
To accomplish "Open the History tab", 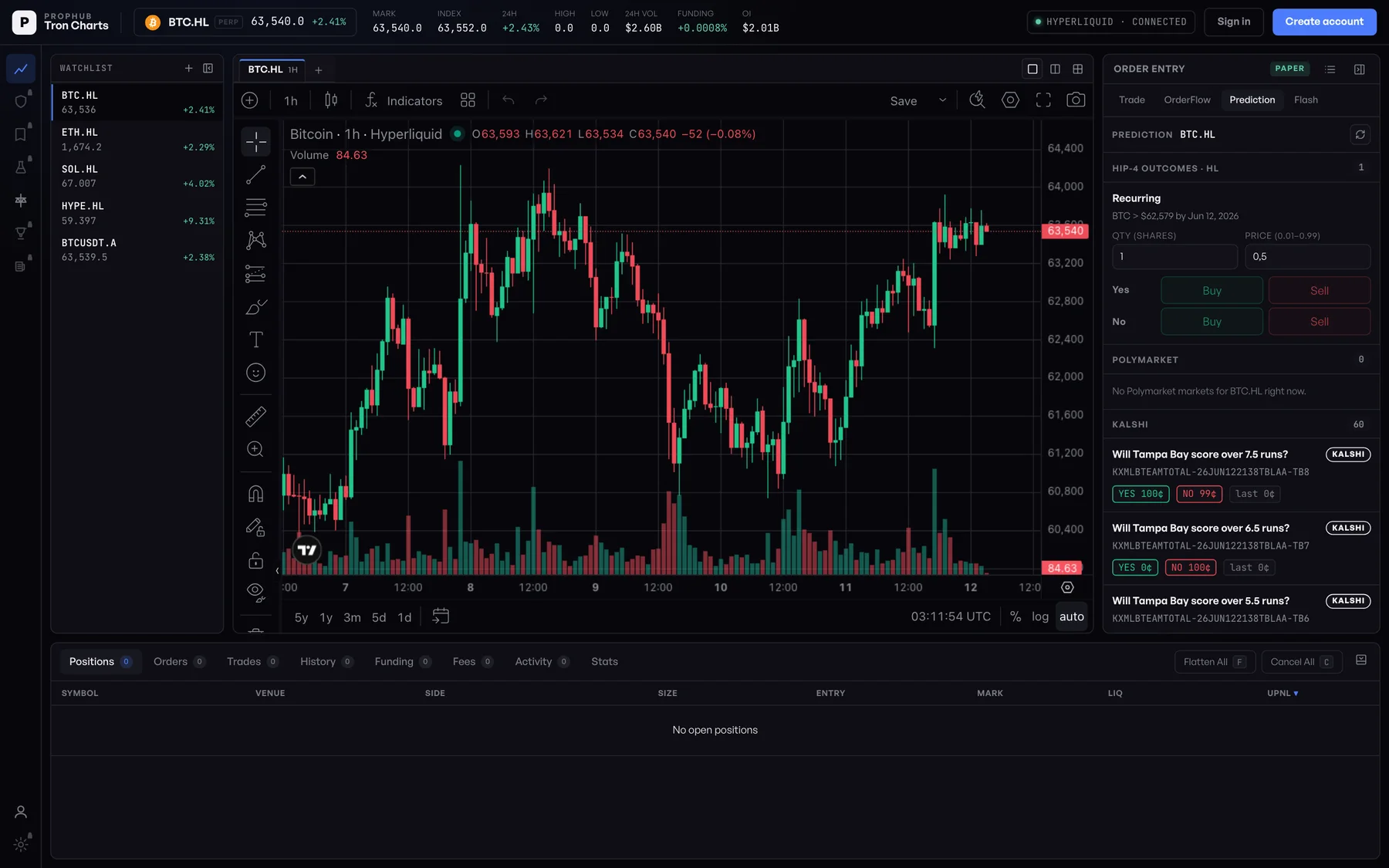I will click(x=326, y=661).
